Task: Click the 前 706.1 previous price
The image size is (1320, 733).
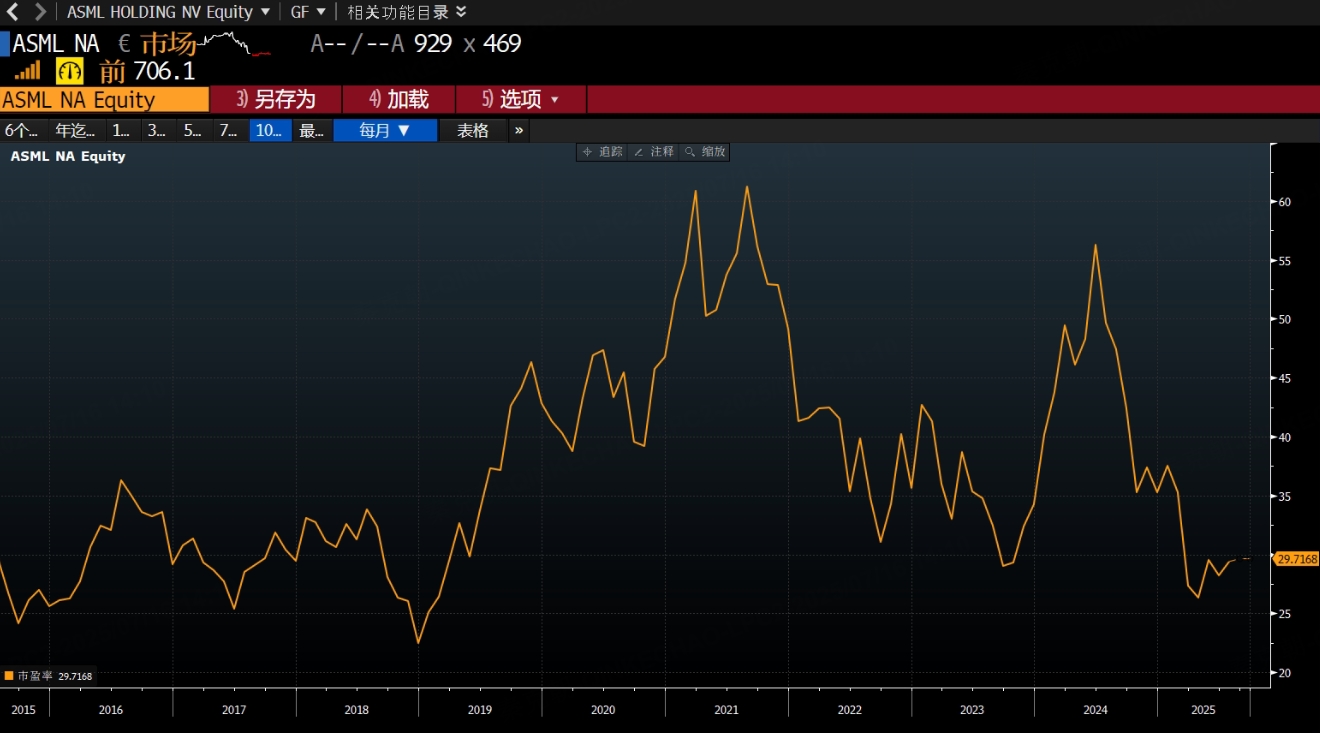Action: pyautogui.click(x=147, y=71)
